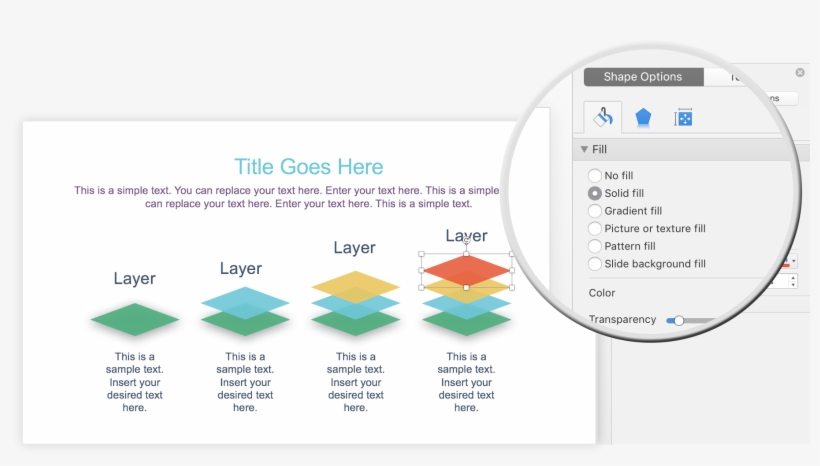Image resolution: width=820 pixels, height=466 pixels.
Task: Select the Solid fill option
Action: coord(595,193)
